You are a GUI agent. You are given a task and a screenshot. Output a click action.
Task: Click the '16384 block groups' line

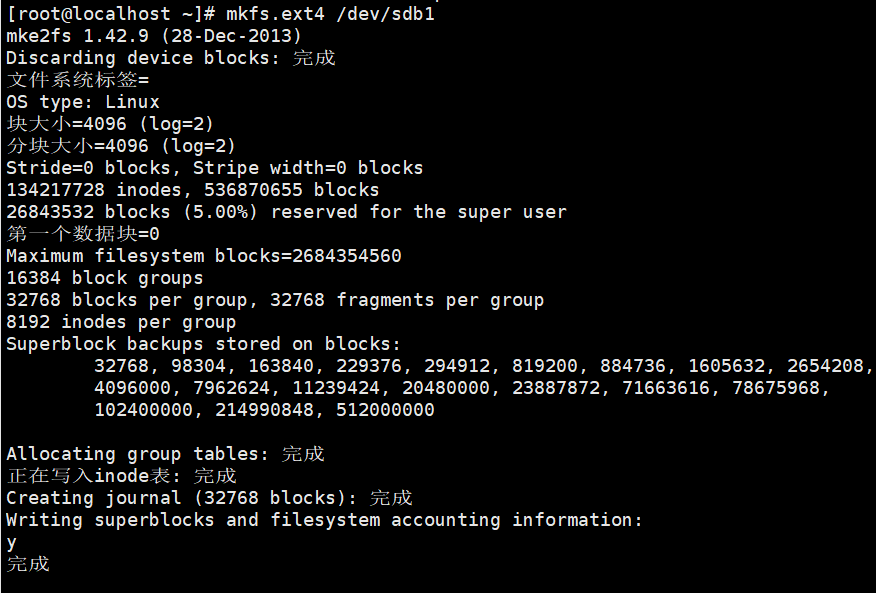pyautogui.click(x=104, y=278)
